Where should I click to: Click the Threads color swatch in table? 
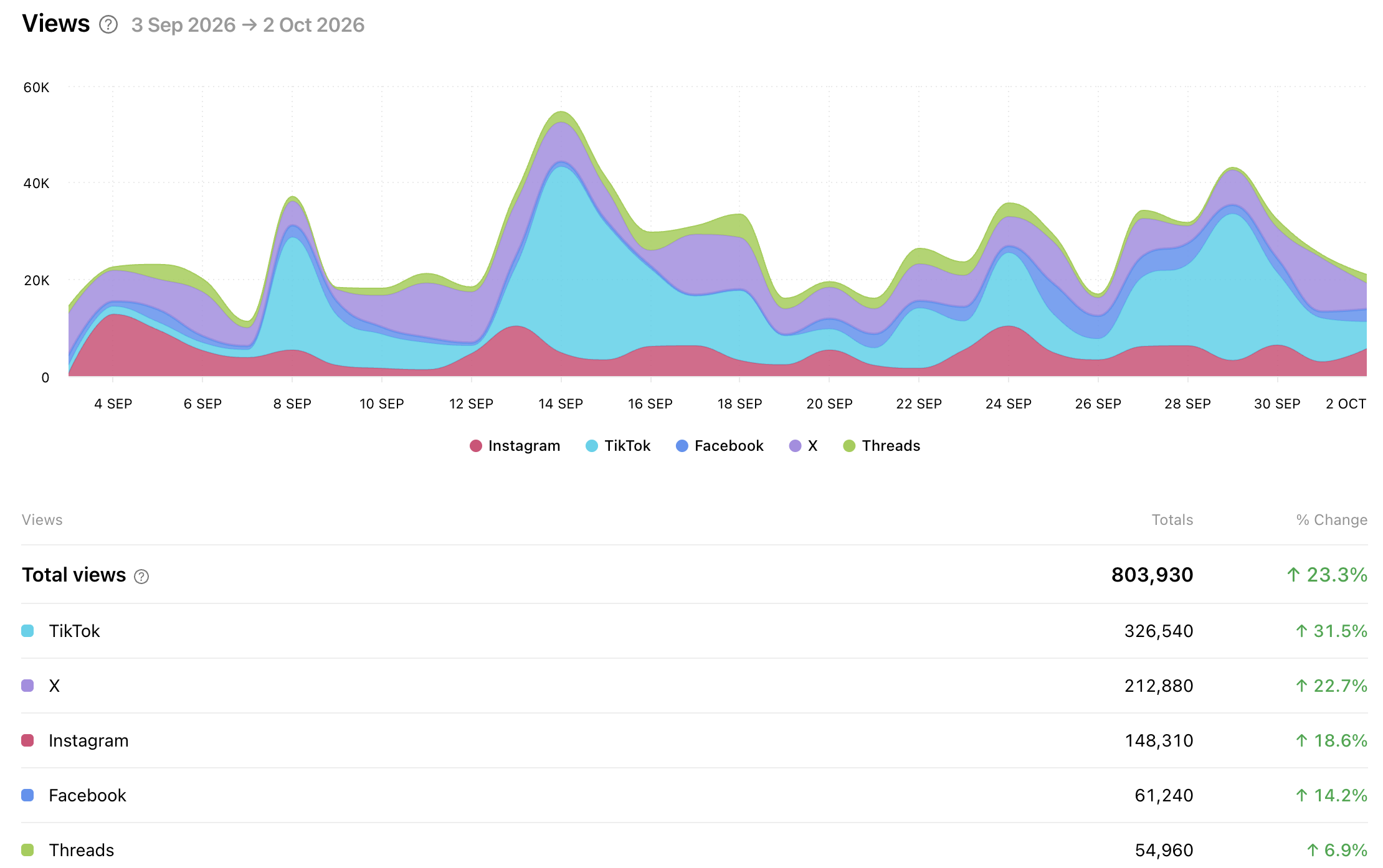click(x=27, y=850)
